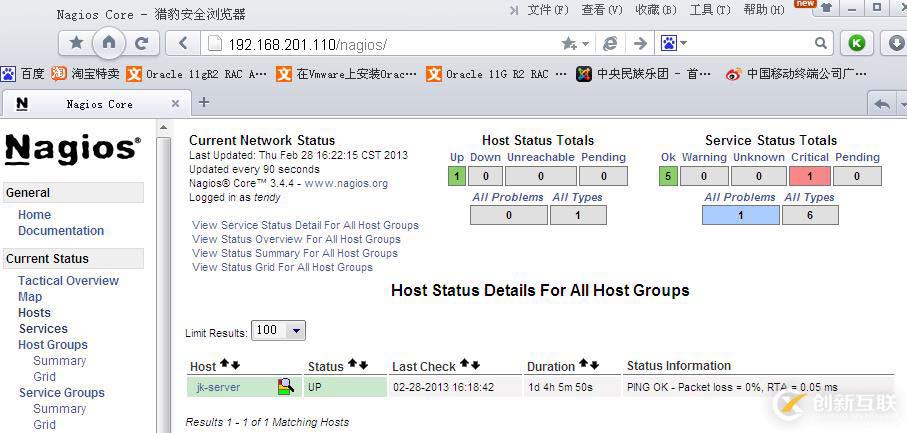Viewport: 907px width, 433px height.
Task: Click the search magnifier icon
Action: [820, 43]
